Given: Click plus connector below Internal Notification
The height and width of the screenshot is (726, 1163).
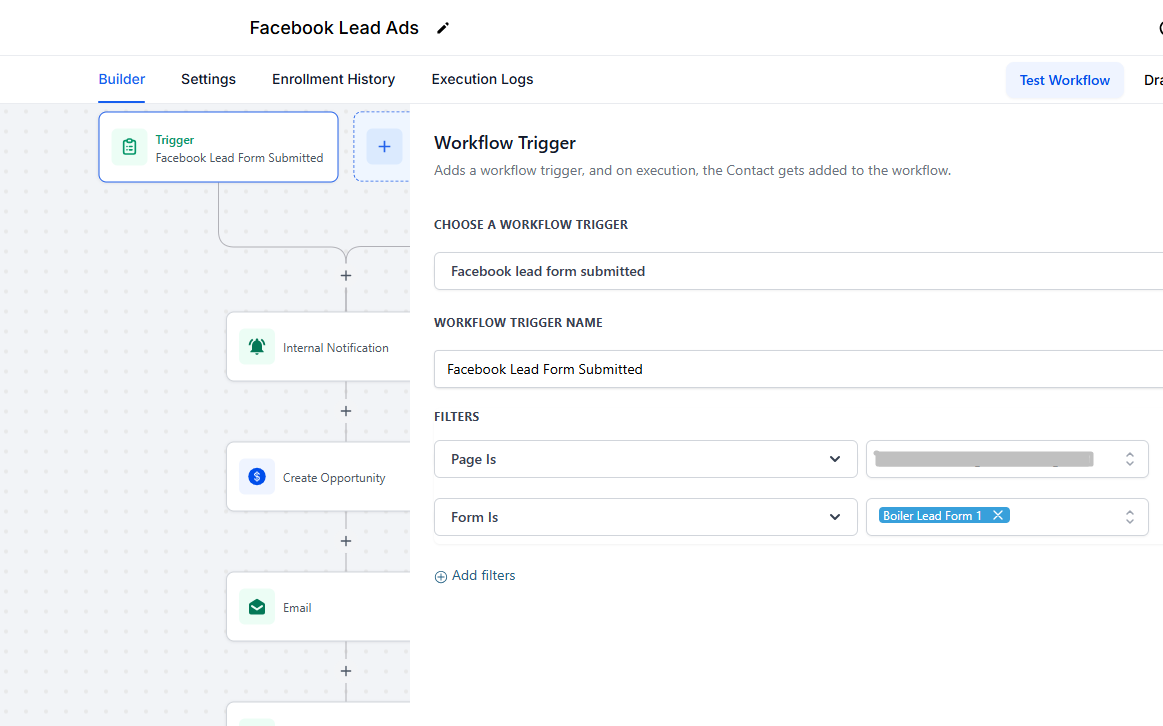Looking at the screenshot, I should [346, 411].
